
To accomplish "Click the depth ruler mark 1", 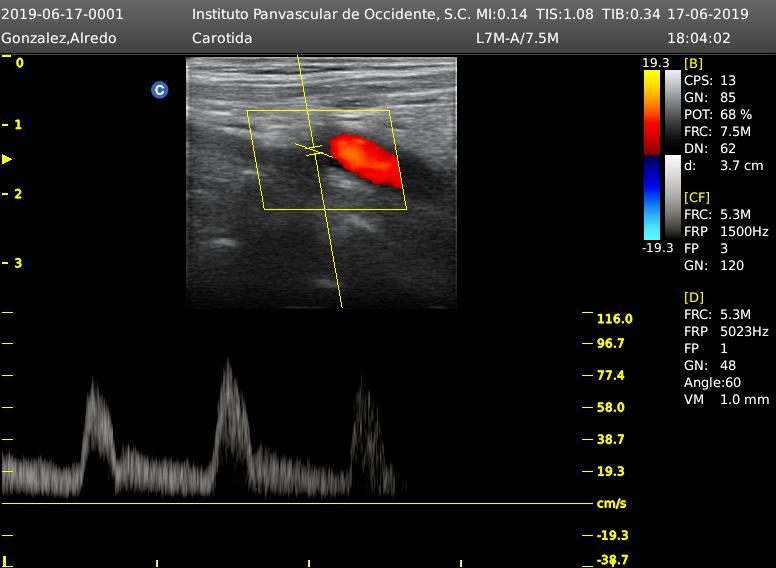I will click(18, 125).
